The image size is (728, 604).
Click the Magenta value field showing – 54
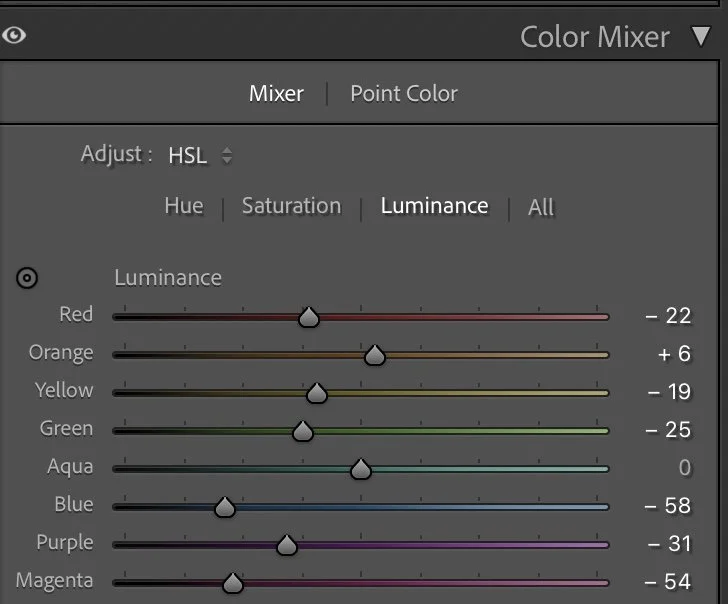[x=668, y=582]
